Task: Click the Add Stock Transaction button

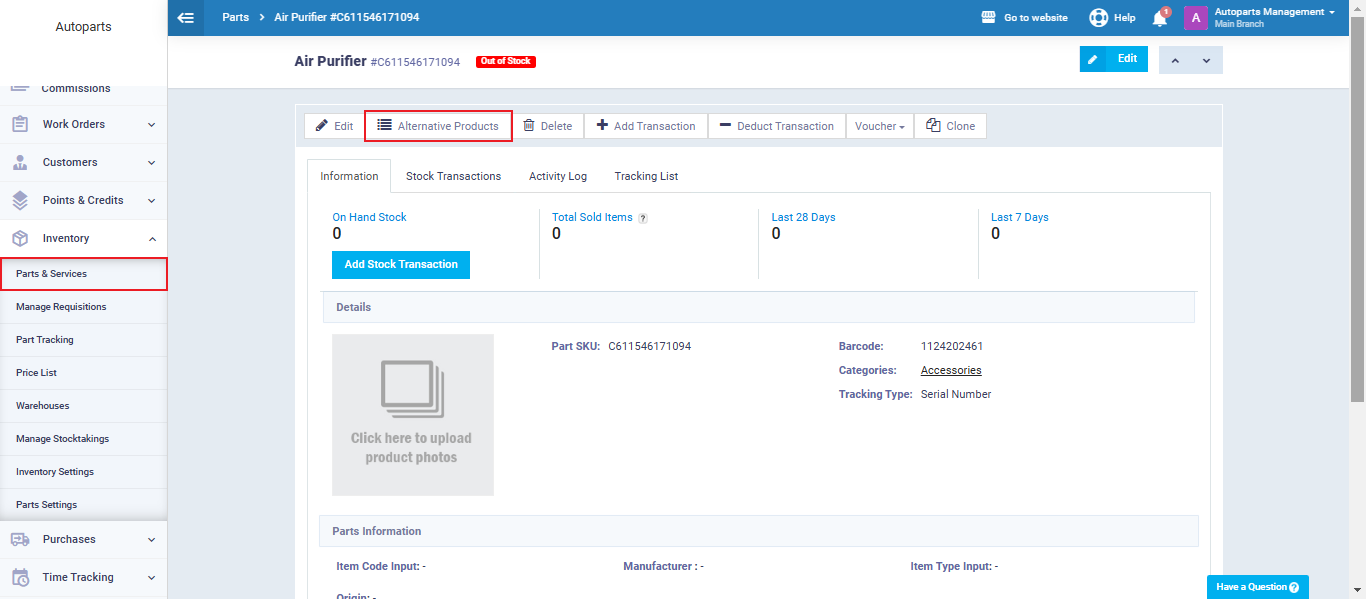Action: (x=401, y=265)
